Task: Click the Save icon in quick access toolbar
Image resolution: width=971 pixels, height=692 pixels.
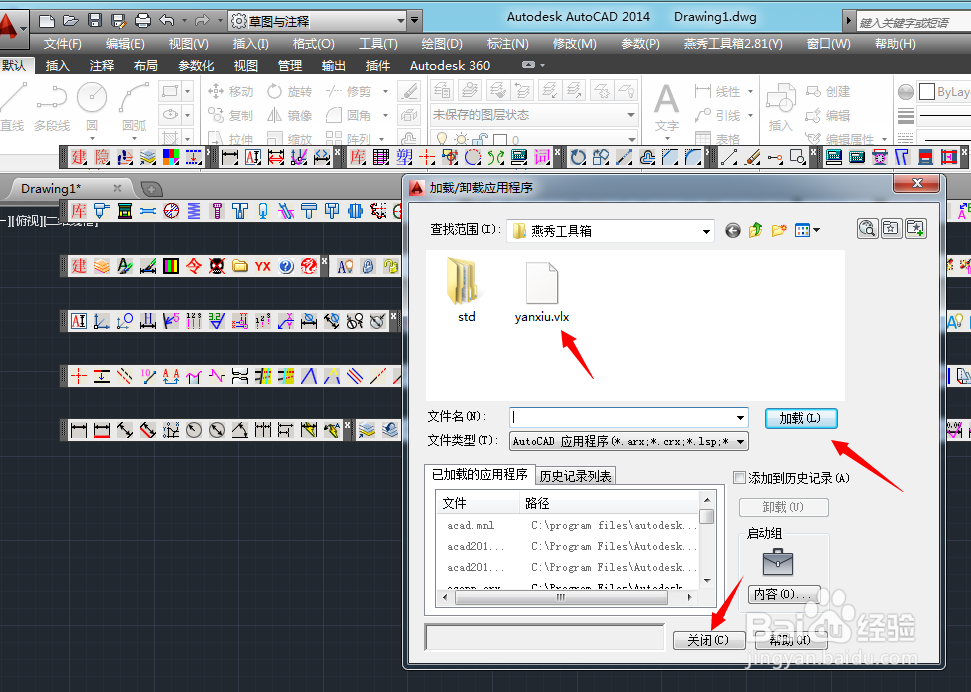Action: click(95, 21)
